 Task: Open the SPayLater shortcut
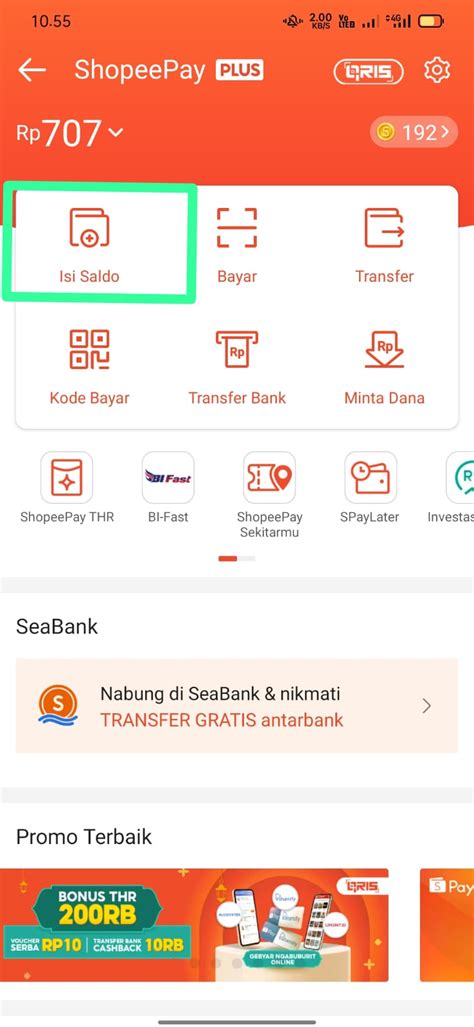click(x=371, y=477)
